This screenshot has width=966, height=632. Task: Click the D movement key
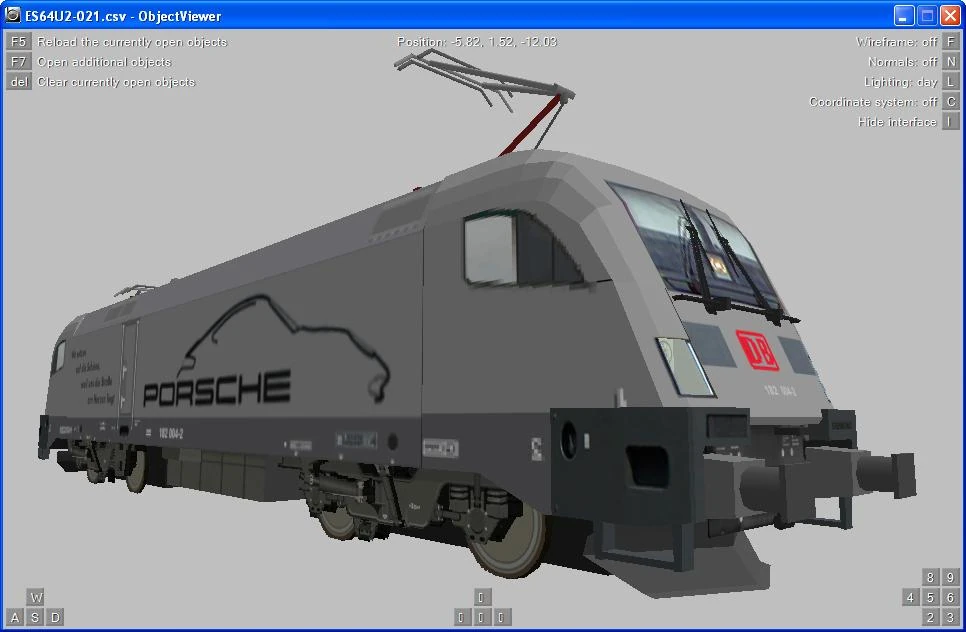click(55, 617)
